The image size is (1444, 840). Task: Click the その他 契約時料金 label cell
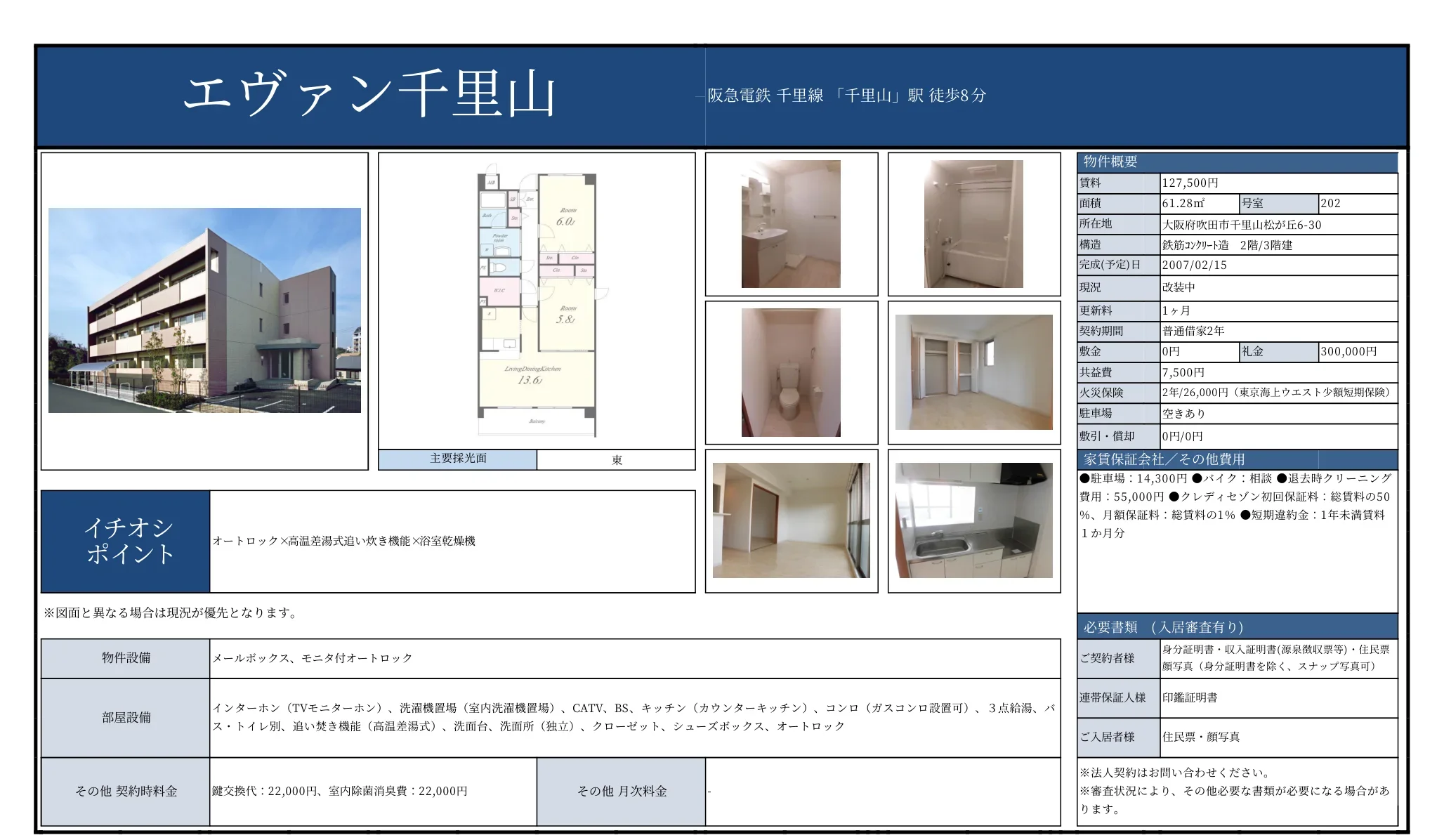click(126, 791)
